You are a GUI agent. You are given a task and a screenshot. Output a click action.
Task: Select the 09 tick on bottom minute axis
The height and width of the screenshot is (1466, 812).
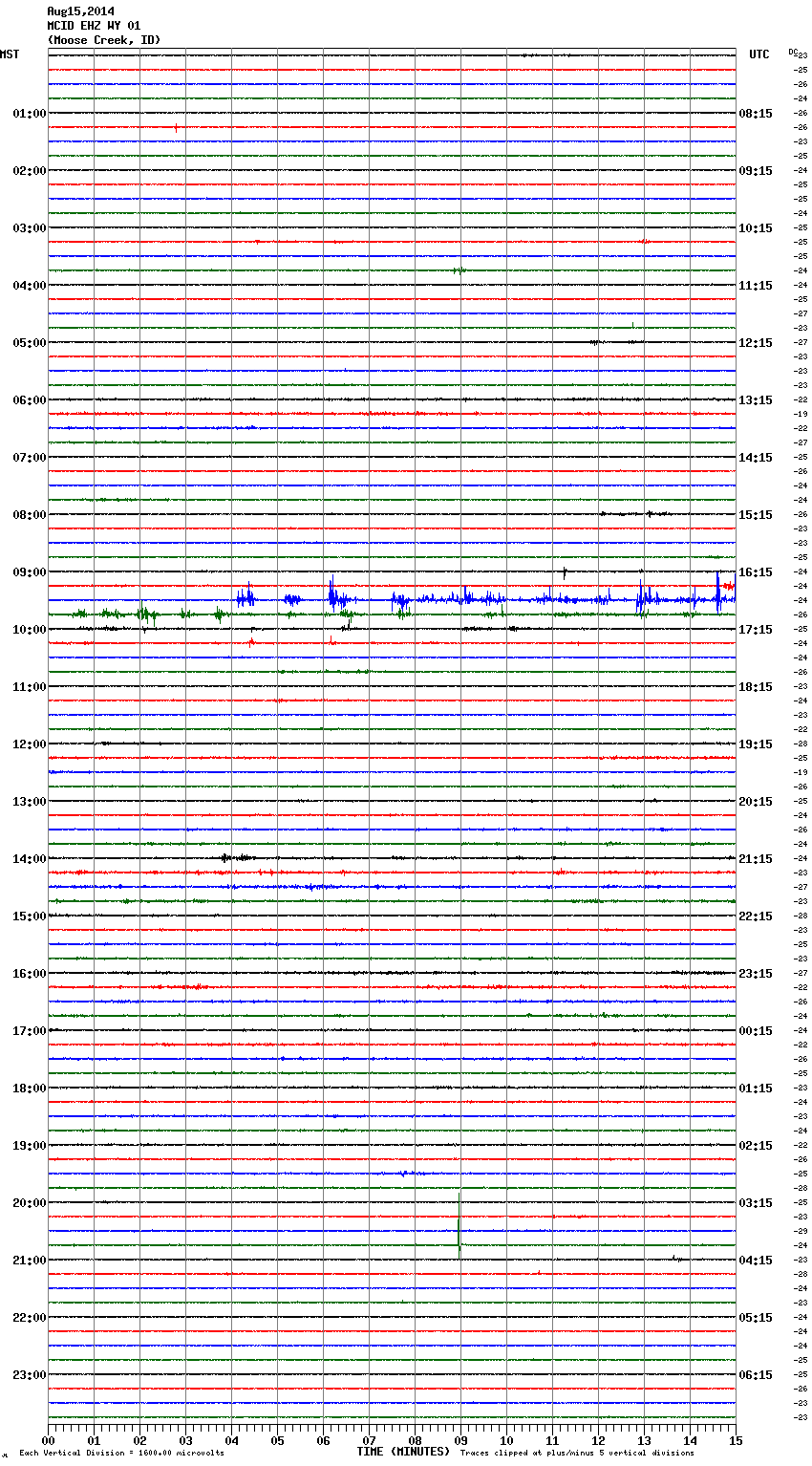(x=460, y=1440)
